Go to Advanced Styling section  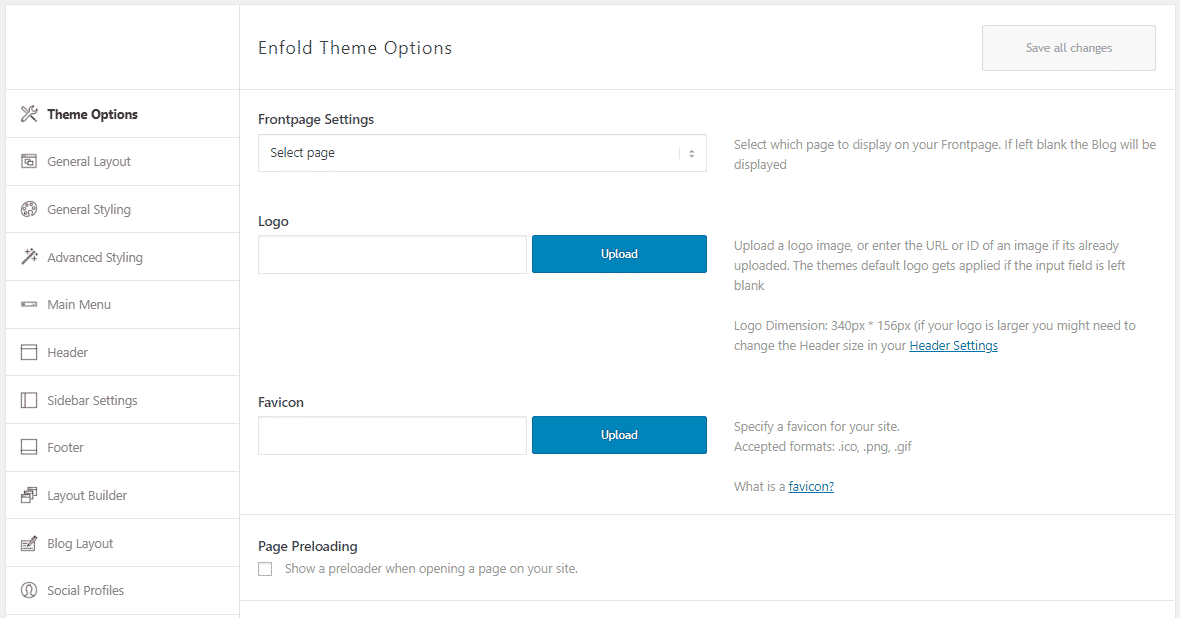123,257
